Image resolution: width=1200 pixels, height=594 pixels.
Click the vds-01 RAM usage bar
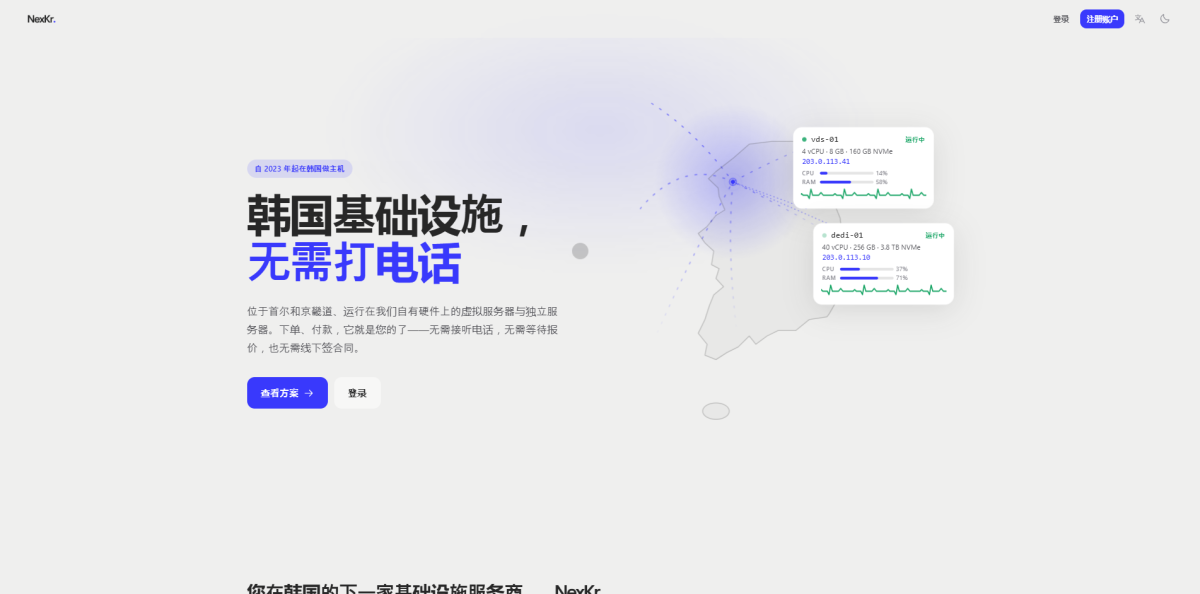pyautogui.click(x=846, y=182)
